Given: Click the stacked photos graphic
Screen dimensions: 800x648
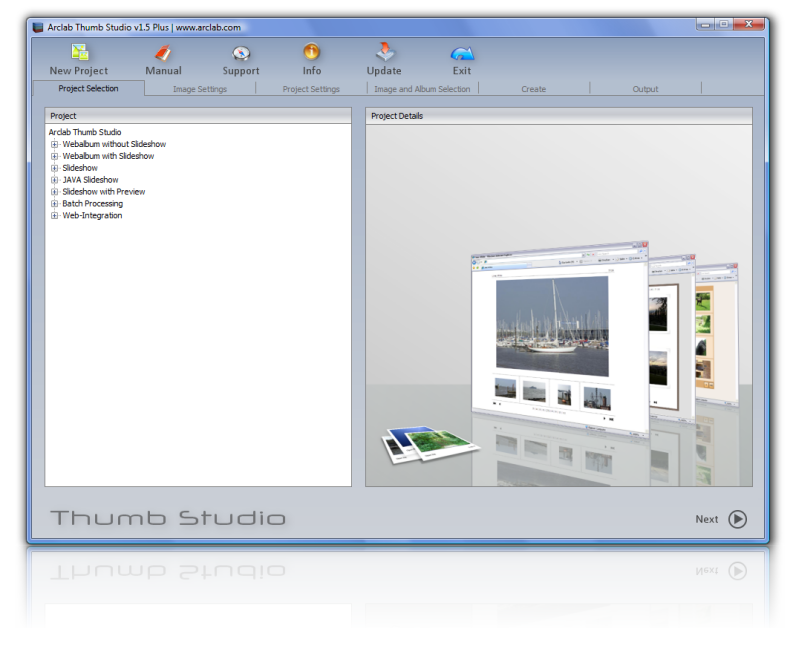Looking at the screenshot, I should coord(430,444).
